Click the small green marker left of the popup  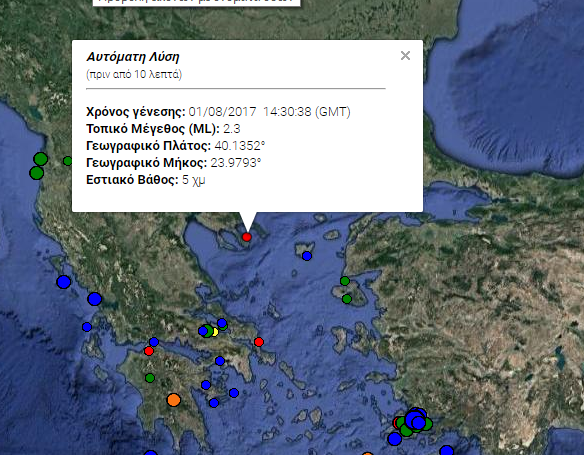click(67, 161)
